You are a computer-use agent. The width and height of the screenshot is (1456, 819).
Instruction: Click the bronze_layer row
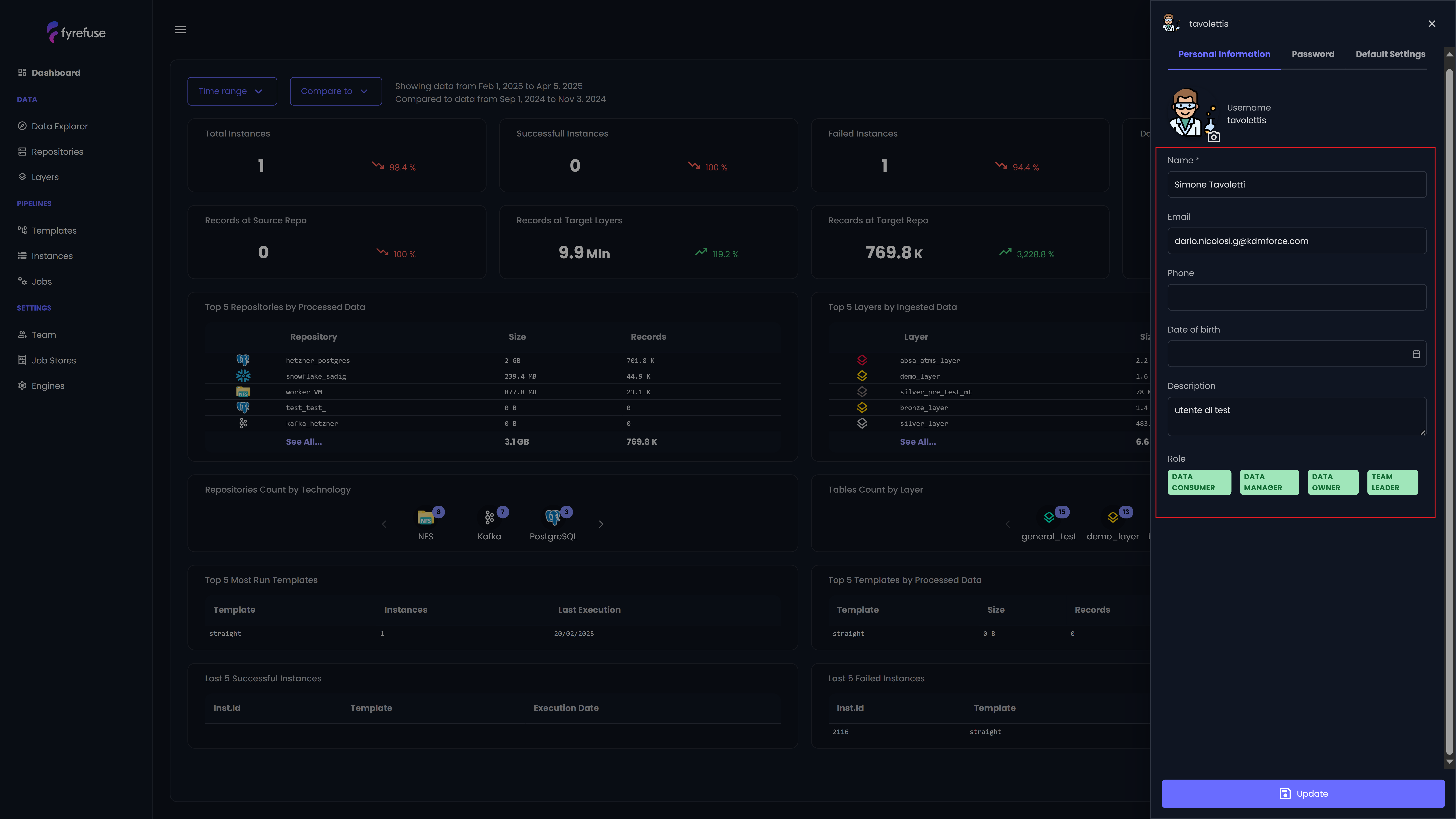[989, 408]
